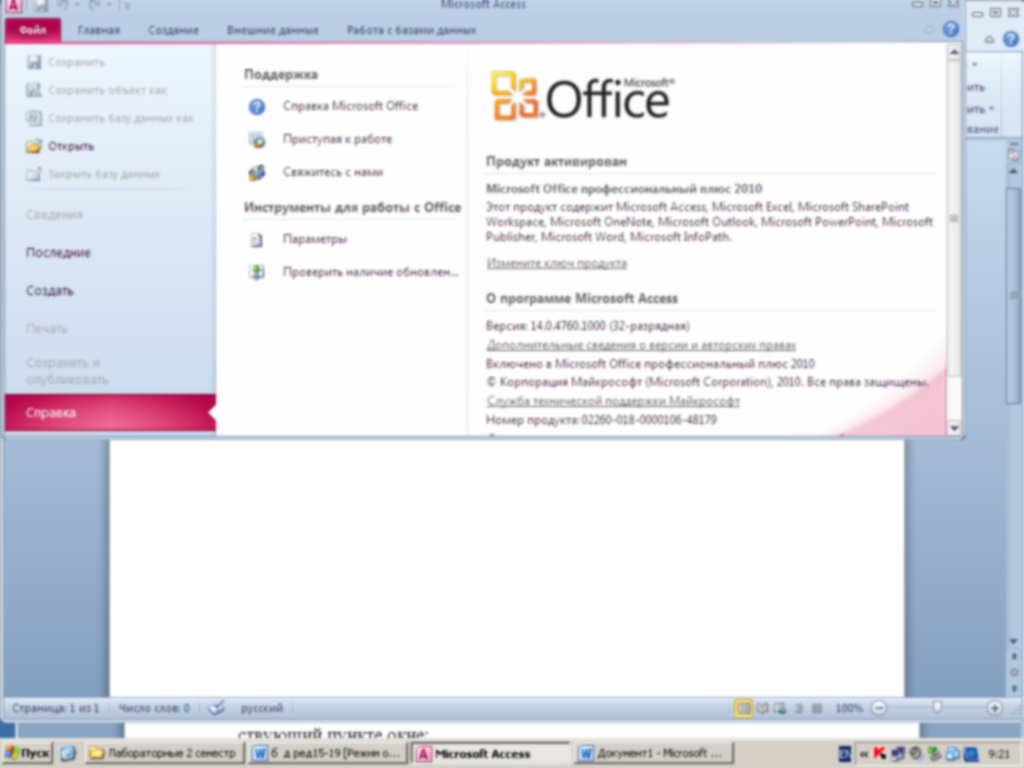Open Customize Quick Access Toolbar dropdown
The image size is (1024, 768).
pos(127,6)
